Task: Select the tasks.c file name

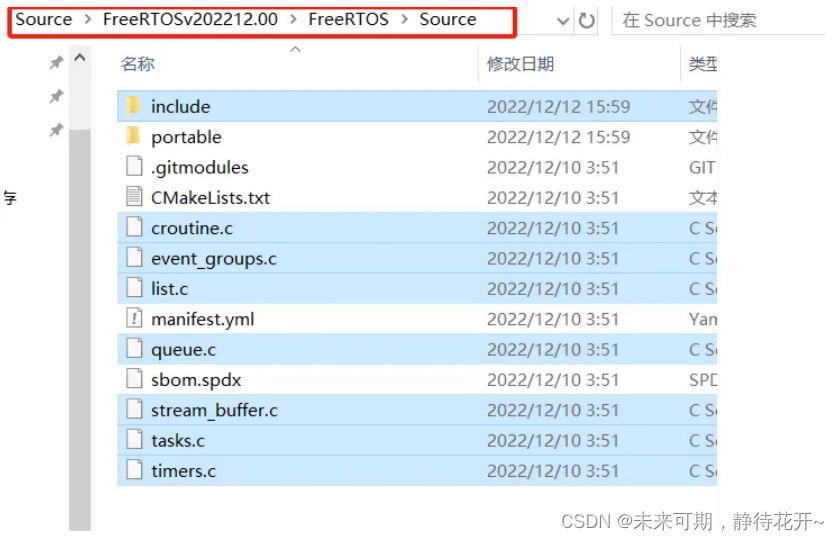Action: pos(178,440)
